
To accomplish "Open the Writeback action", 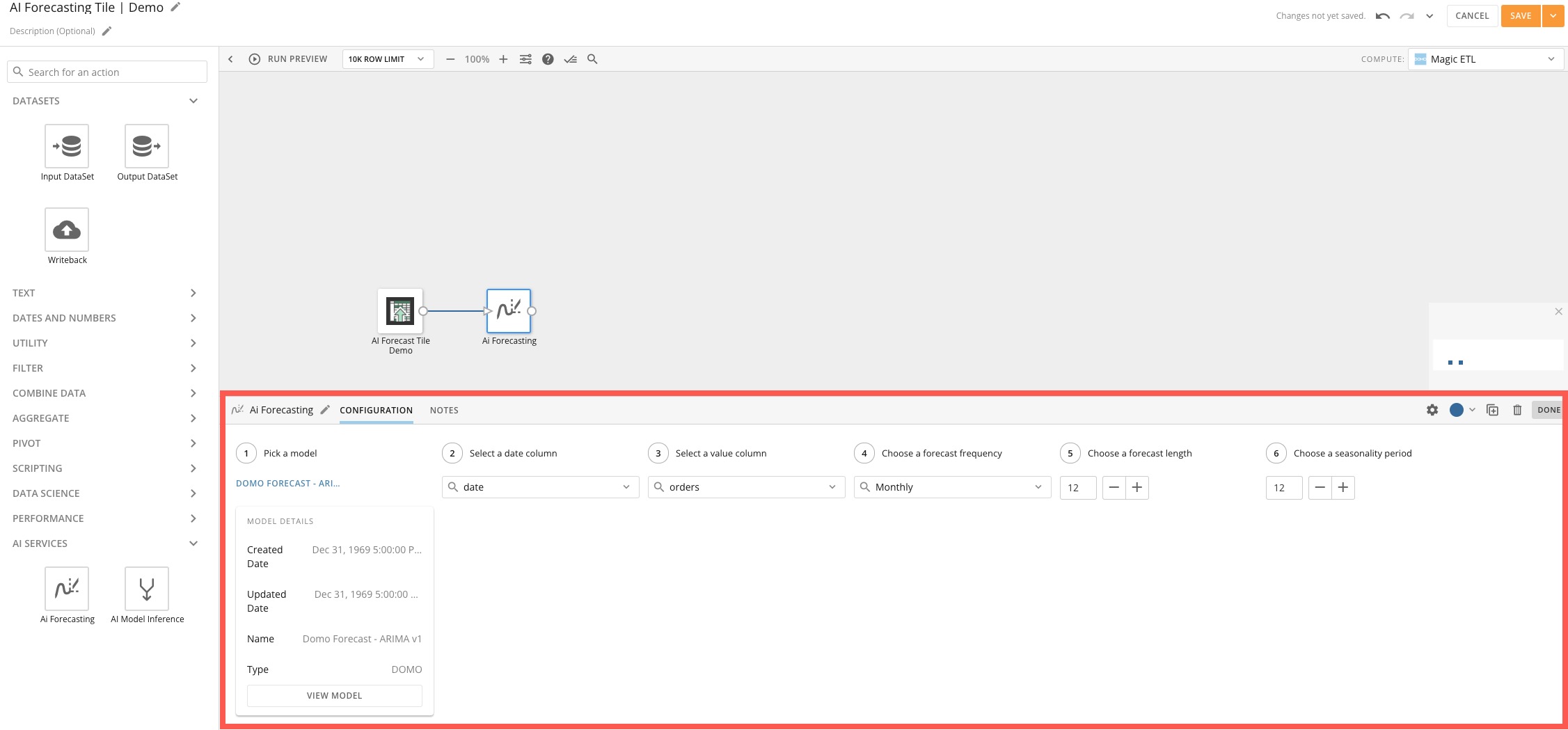I will pos(66,230).
